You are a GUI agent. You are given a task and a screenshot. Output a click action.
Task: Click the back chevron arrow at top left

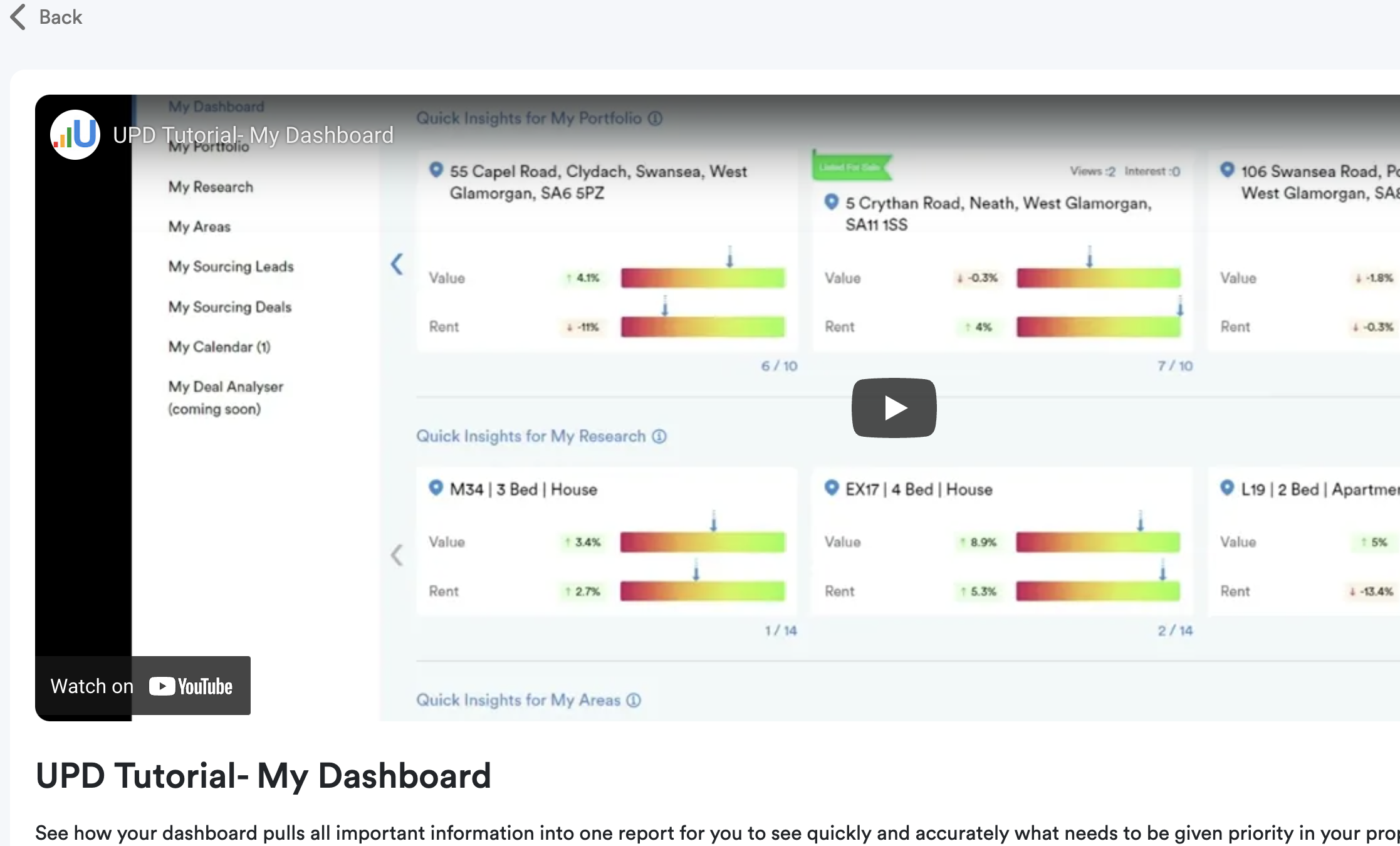tap(18, 17)
